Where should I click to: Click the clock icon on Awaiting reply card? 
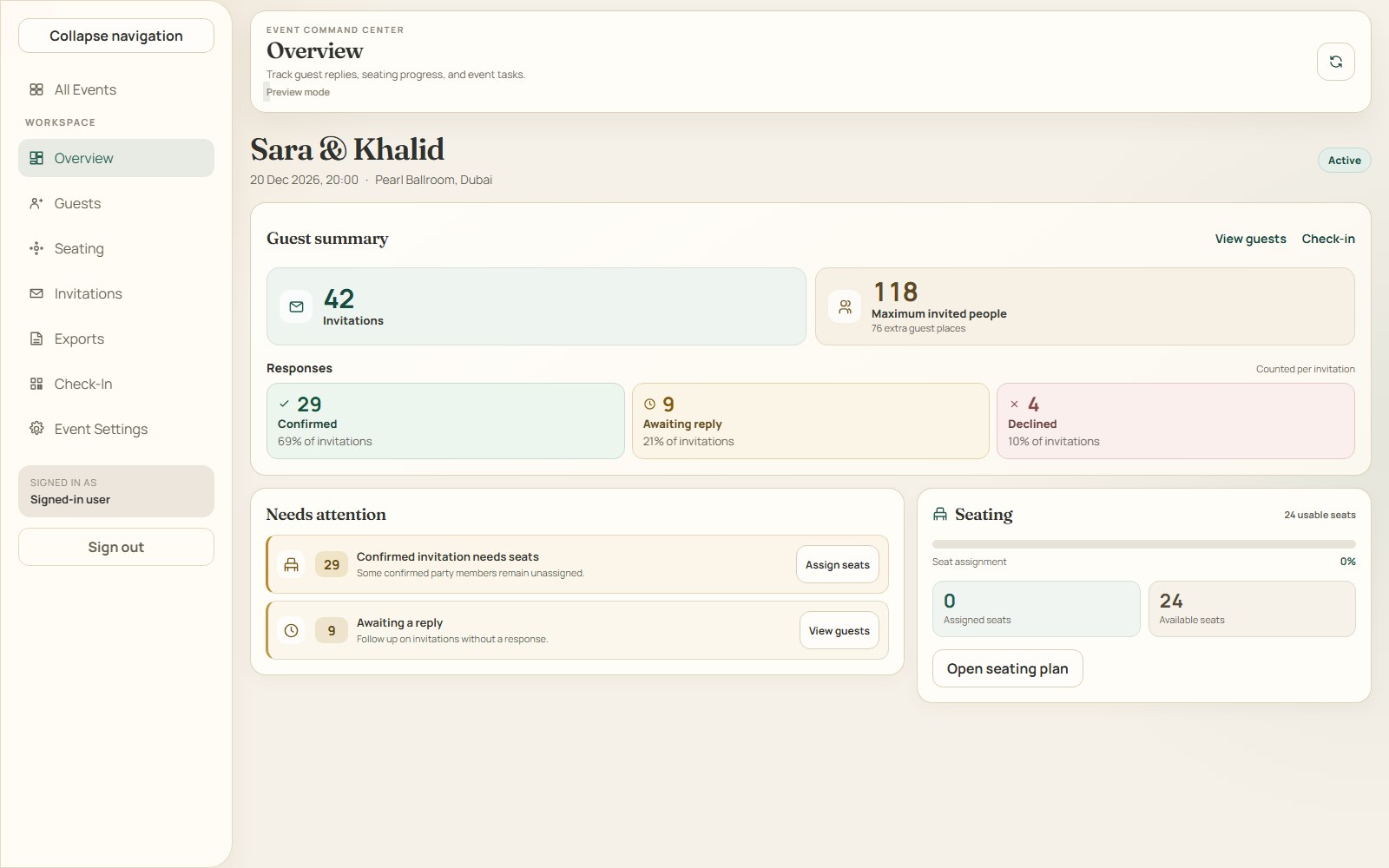tap(649, 404)
